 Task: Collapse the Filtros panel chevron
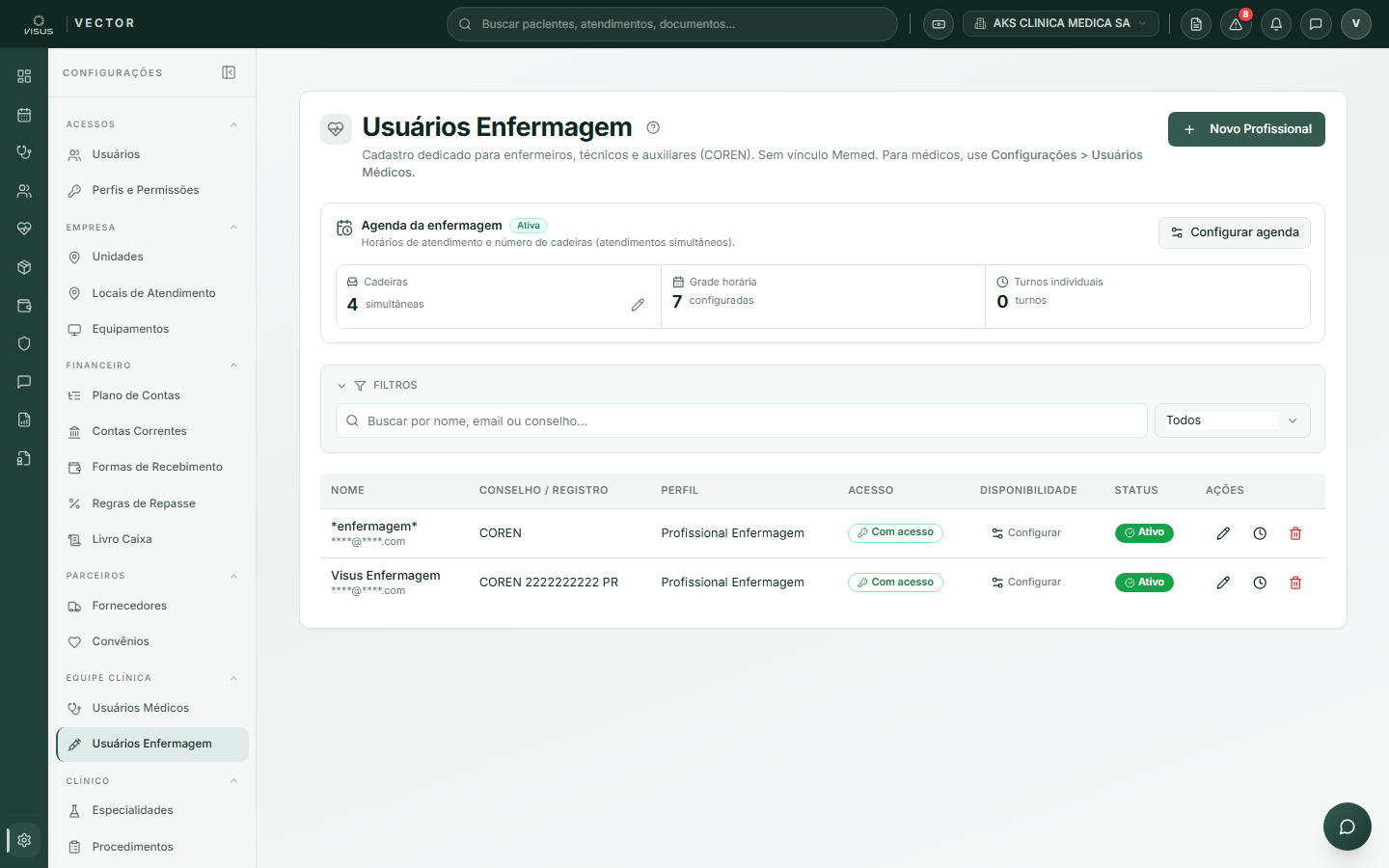click(341, 386)
